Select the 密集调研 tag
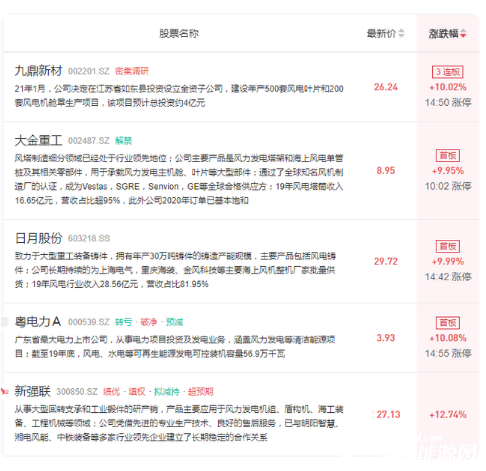 click(132, 71)
